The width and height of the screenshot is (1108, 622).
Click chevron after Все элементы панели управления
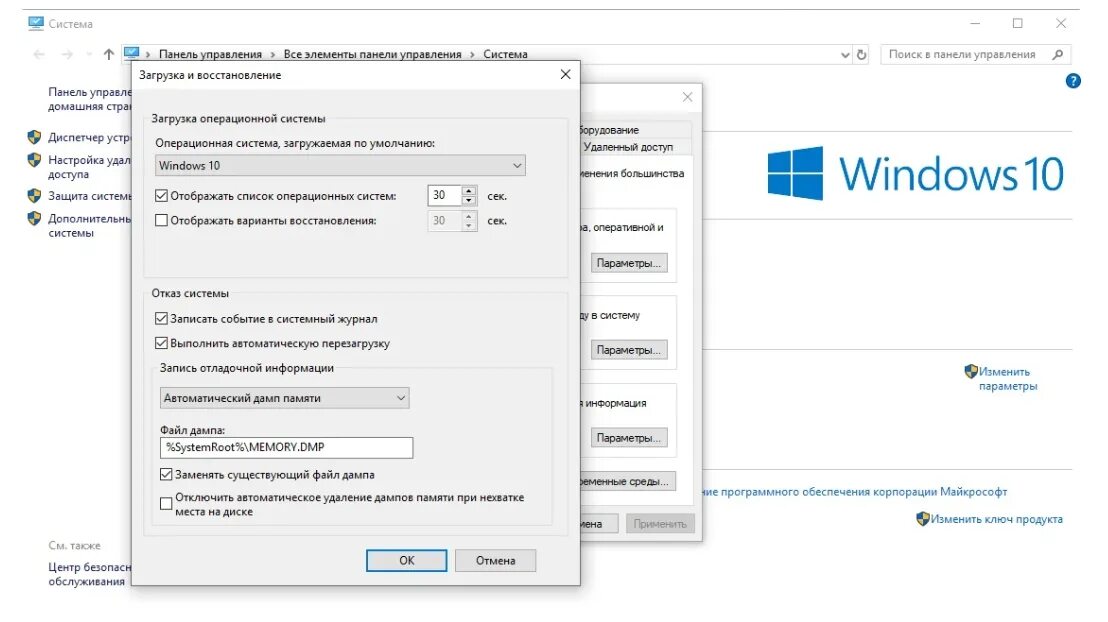(x=472, y=54)
